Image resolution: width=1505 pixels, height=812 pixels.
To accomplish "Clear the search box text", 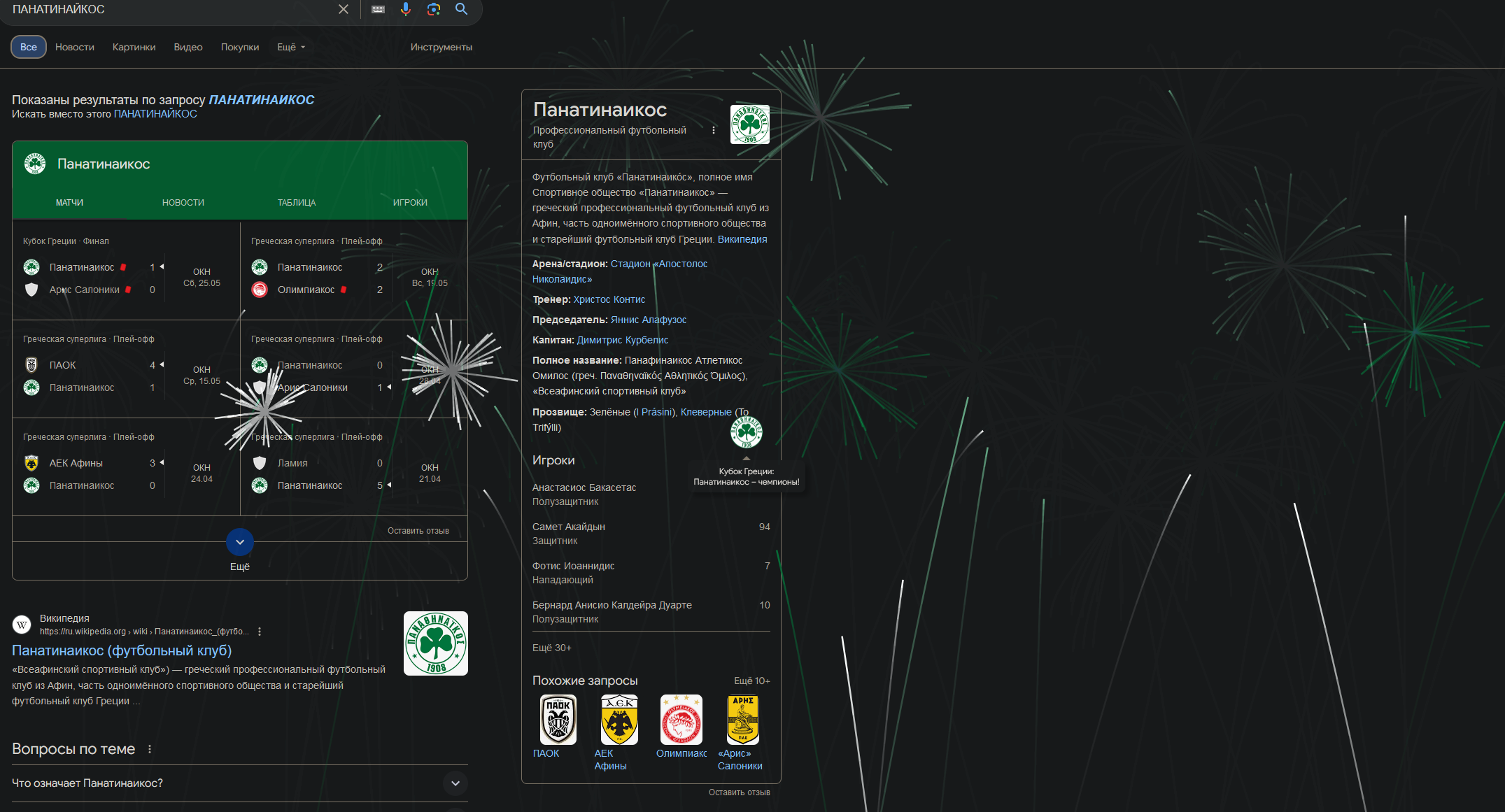I will [x=343, y=9].
